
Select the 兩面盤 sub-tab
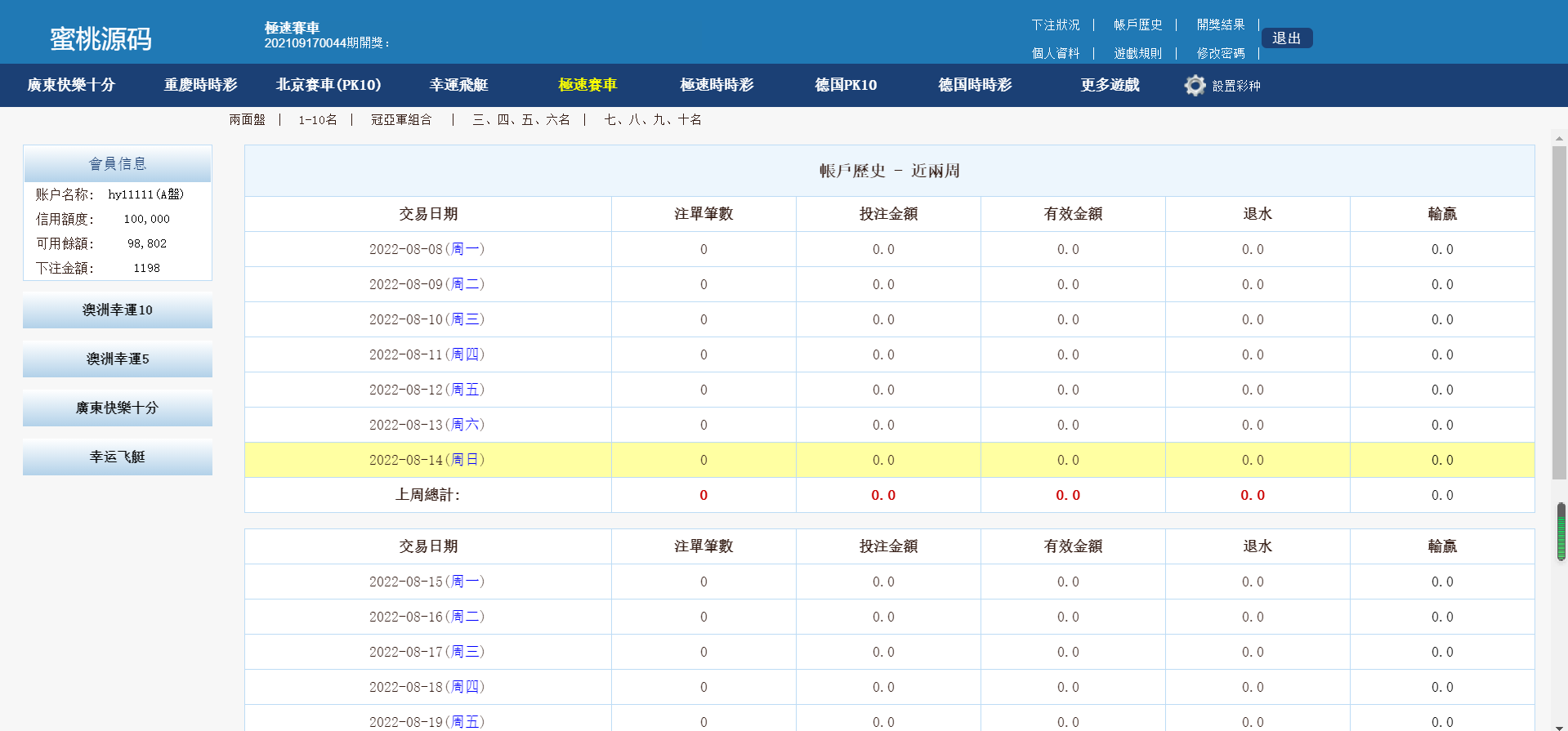pos(247,120)
